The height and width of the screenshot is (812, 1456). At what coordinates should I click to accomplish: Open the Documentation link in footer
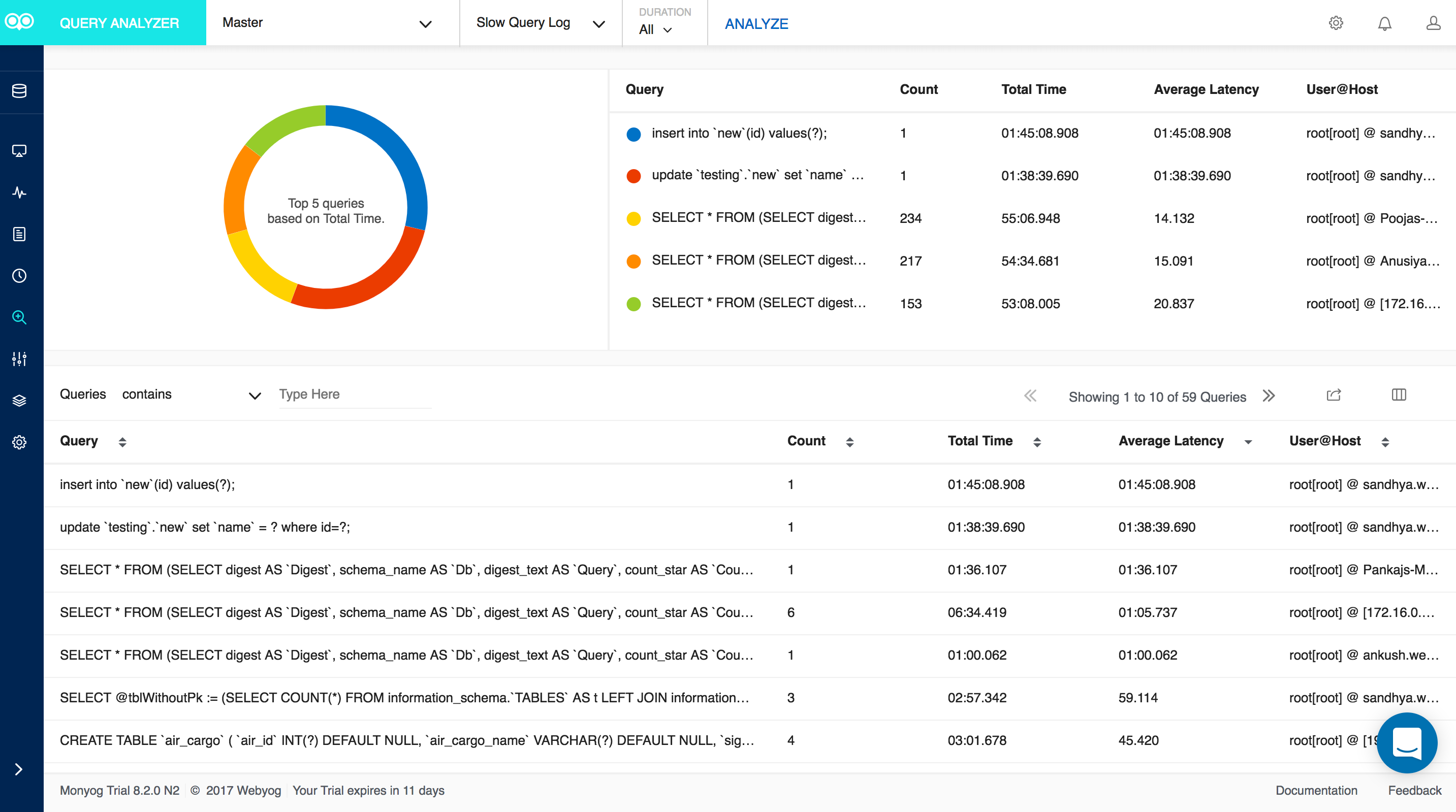pyautogui.click(x=1316, y=791)
